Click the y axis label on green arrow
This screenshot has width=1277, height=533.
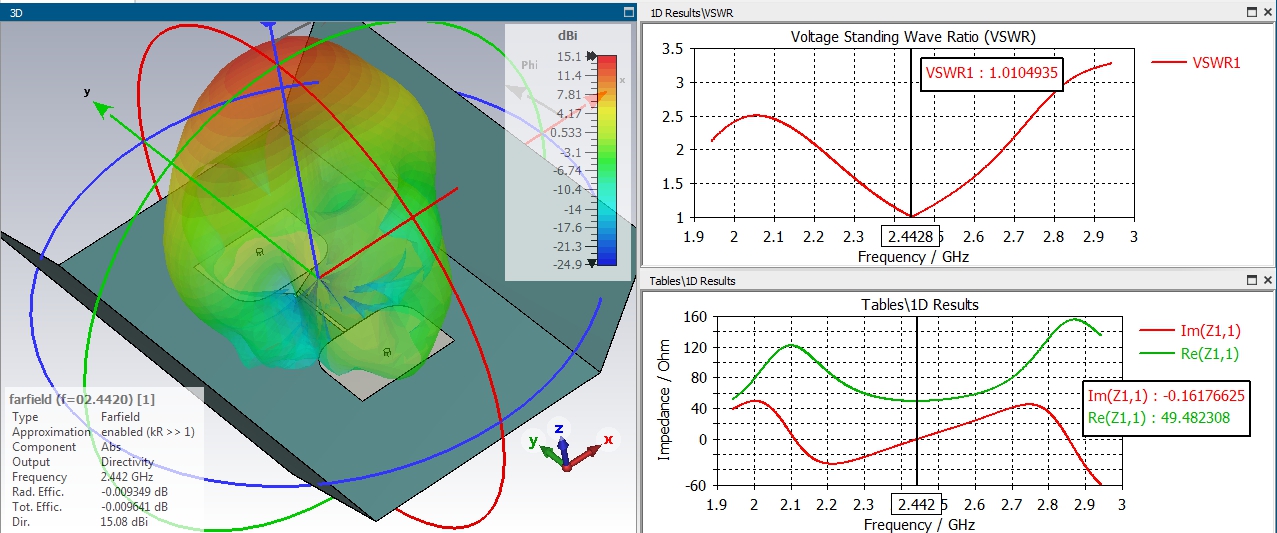coord(87,92)
